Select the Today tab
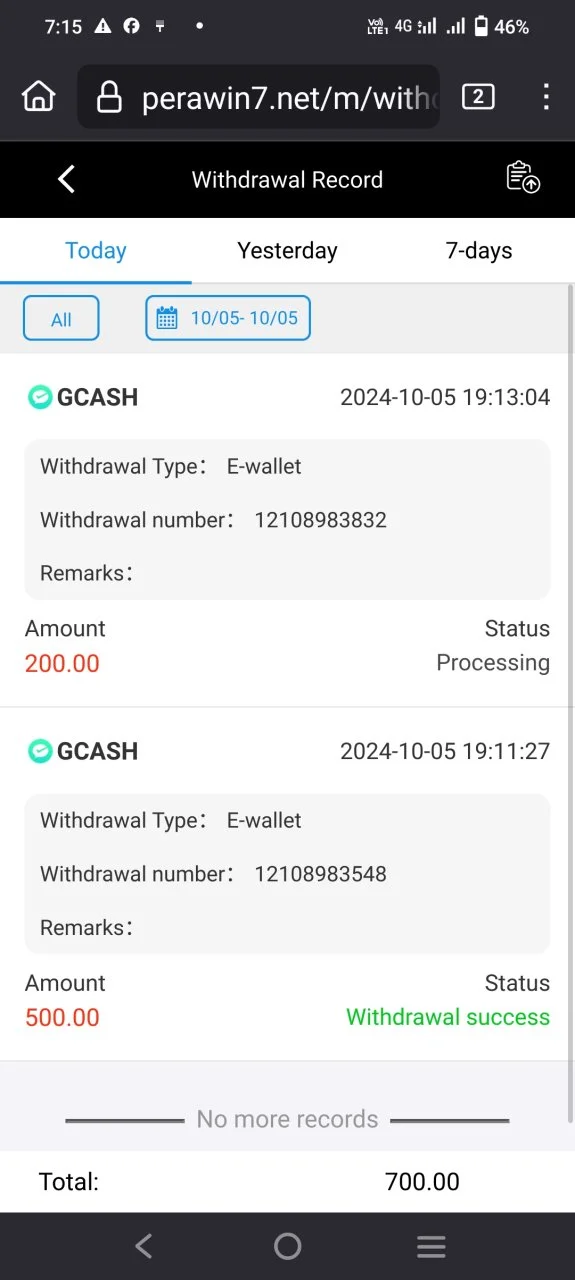 coord(96,251)
